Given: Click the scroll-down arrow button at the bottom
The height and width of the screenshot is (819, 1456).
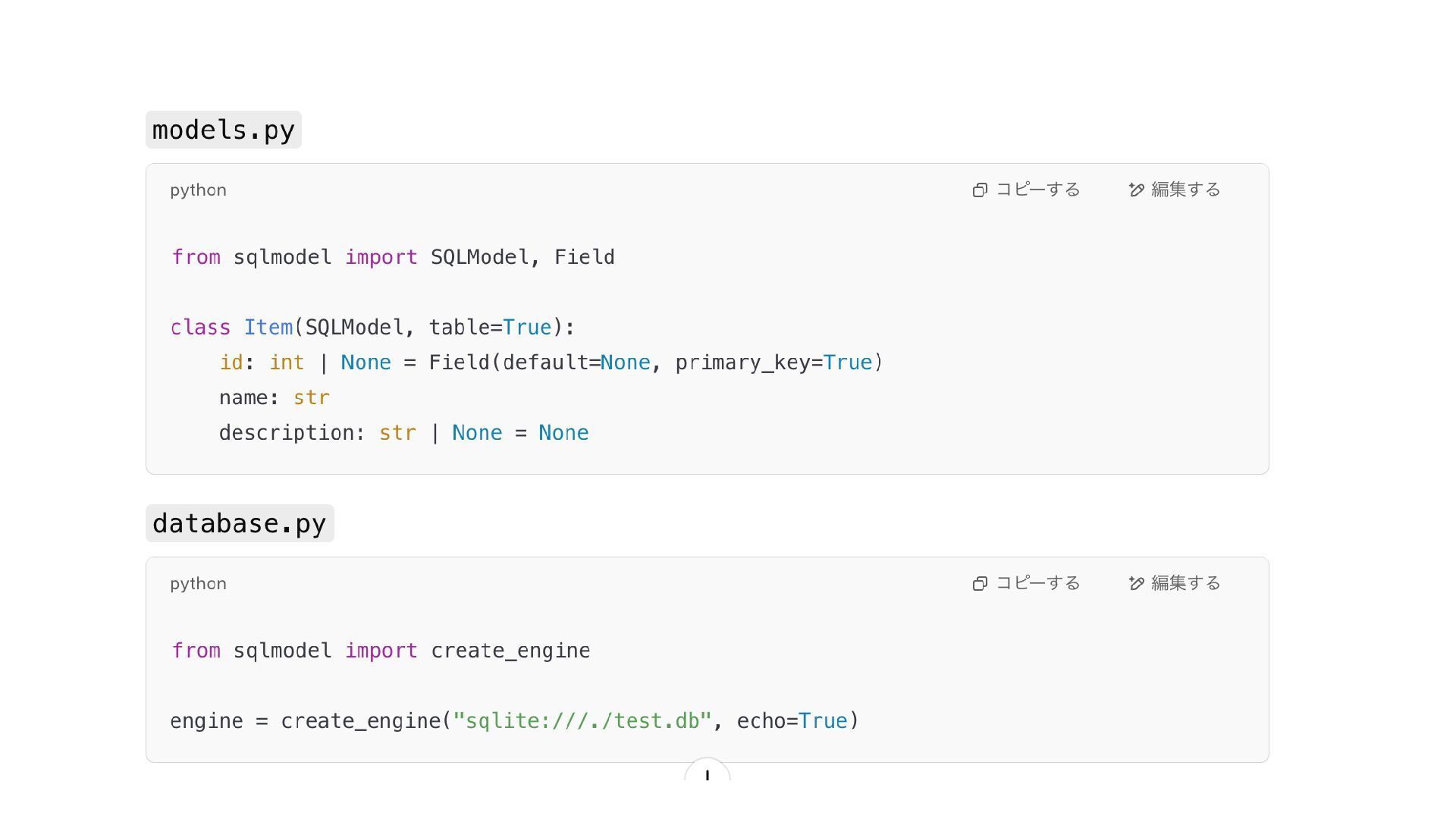Looking at the screenshot, I should [707, 773].
